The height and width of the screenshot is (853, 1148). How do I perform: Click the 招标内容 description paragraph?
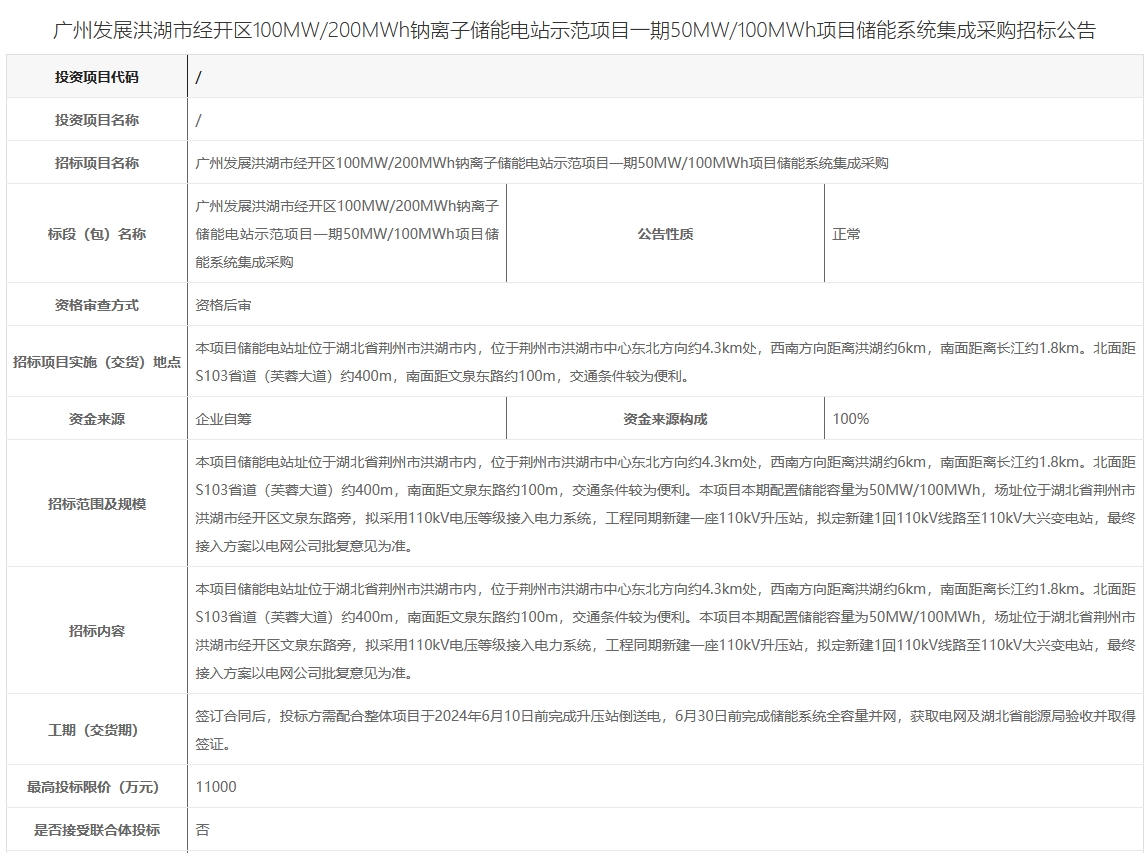coord(665,630)
